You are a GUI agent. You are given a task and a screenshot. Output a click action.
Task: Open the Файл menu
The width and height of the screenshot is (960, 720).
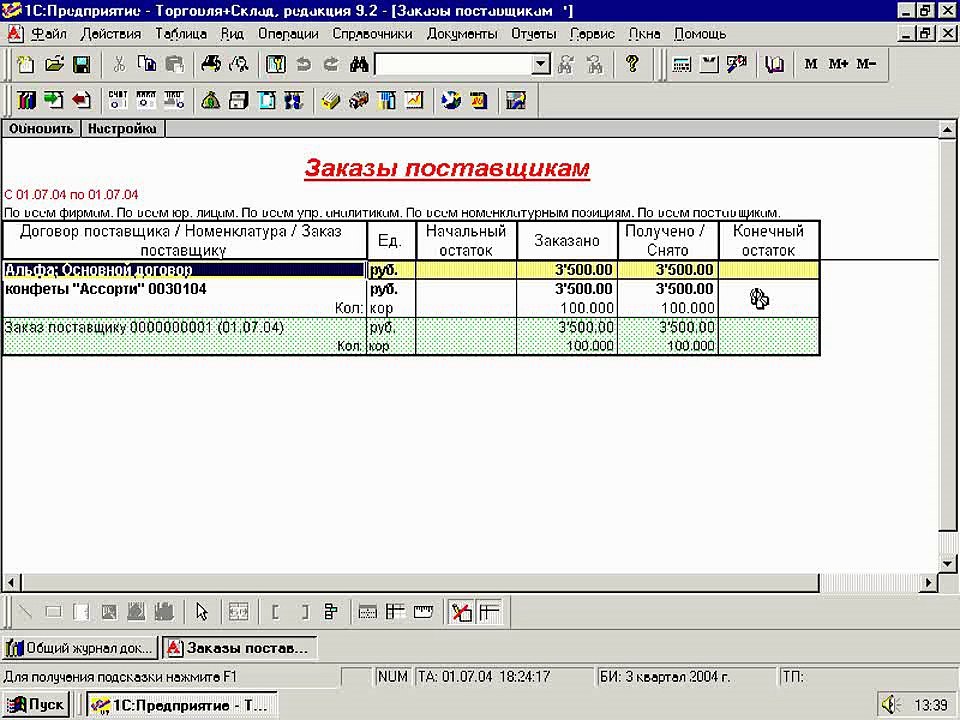[49, 34]
